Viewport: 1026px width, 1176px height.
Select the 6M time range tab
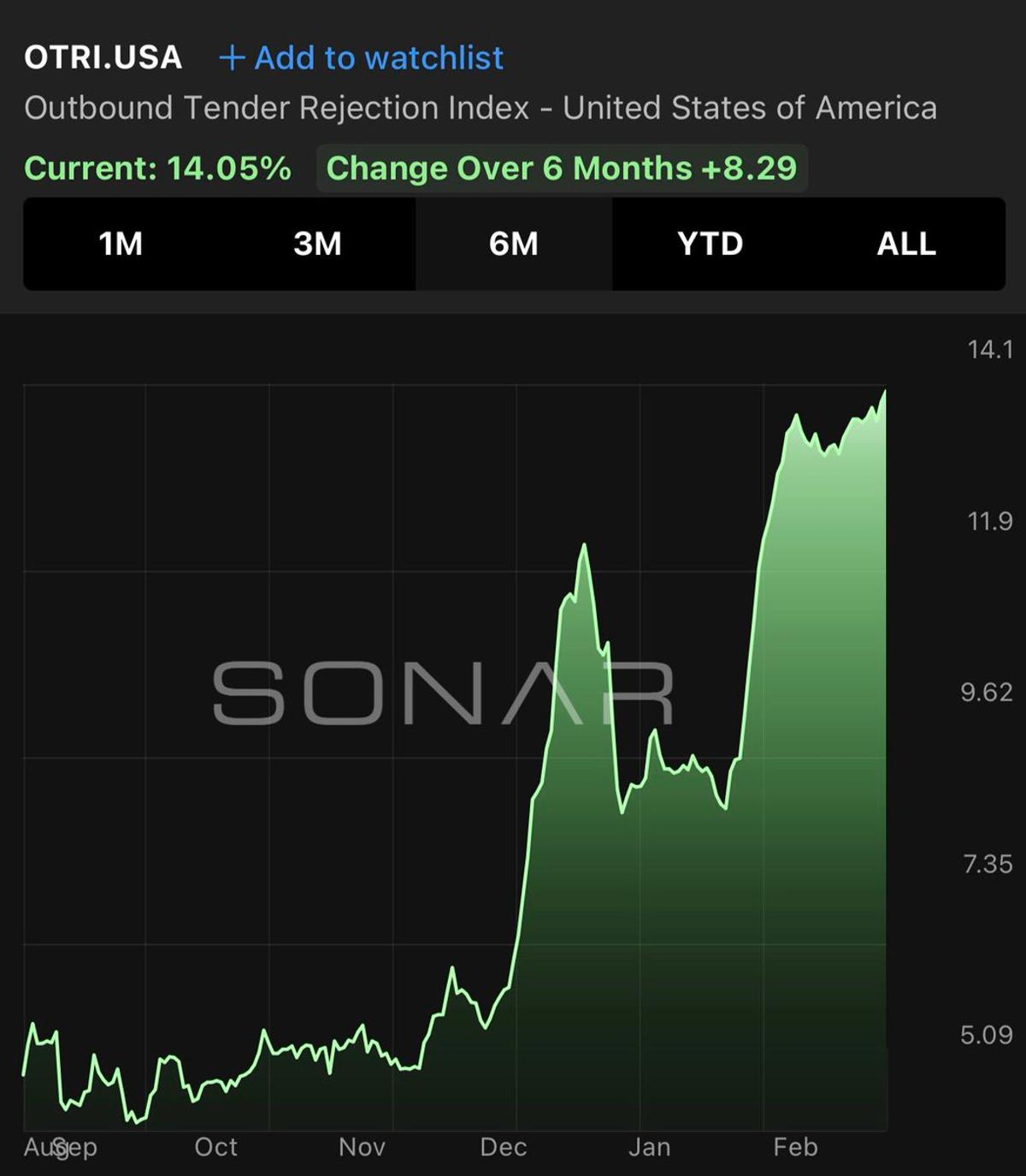[x=514, y=244]
